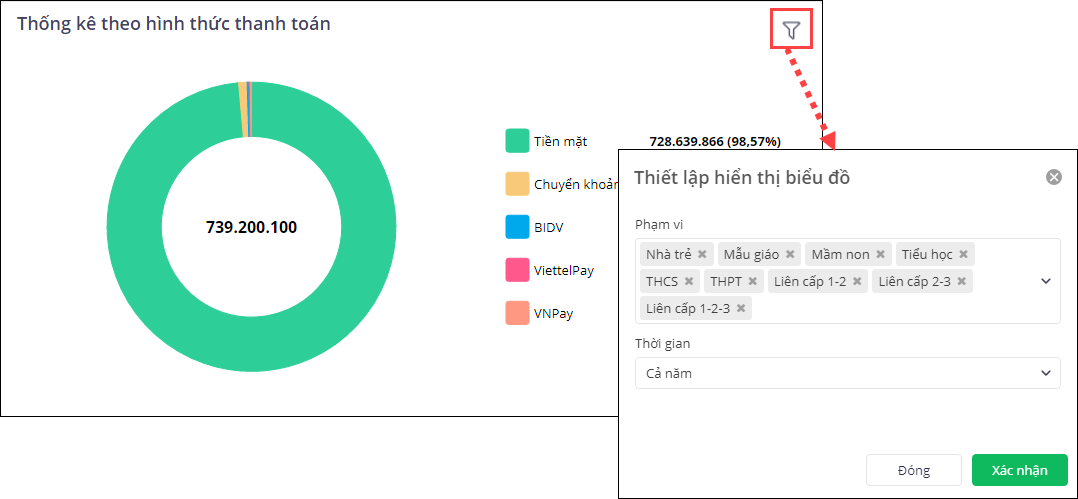The width and height of the screenshot is (1078, 499).
Task: Toggle the BIDV legend color swatch
Action: point(517,227)
